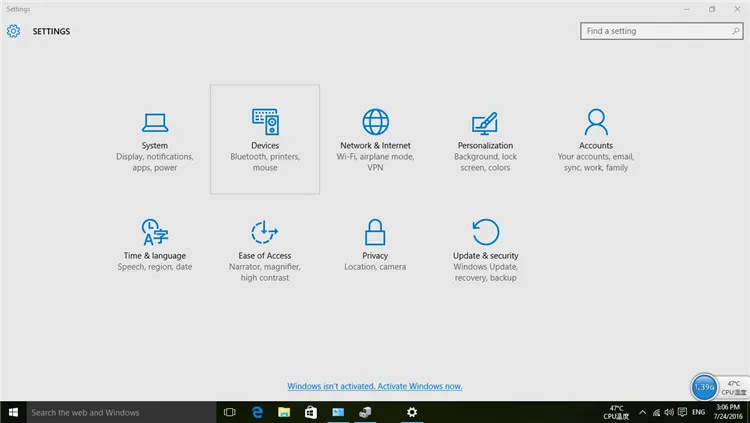Click the ENG input language indicator

(x=698, y=412)
